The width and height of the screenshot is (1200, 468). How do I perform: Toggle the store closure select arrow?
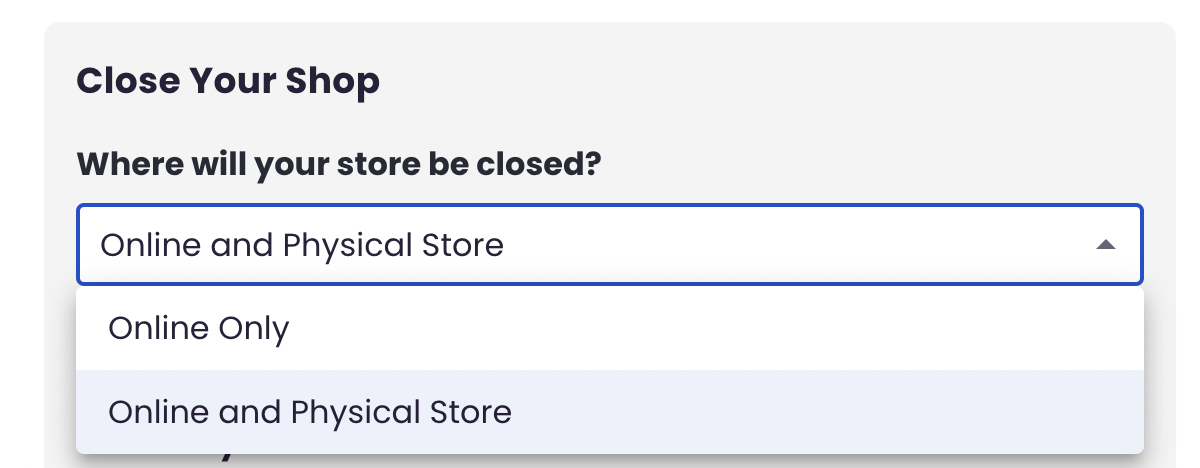(x=1105, y=245)
